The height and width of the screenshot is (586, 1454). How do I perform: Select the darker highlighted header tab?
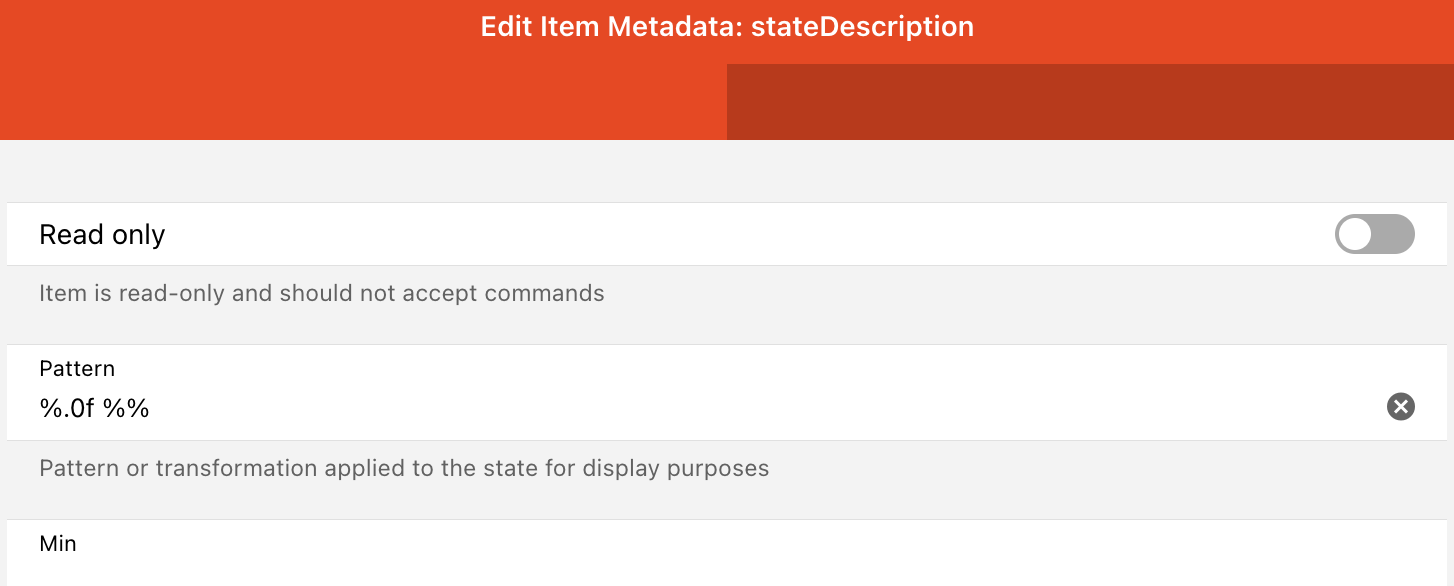click(x=1090, y=102)
